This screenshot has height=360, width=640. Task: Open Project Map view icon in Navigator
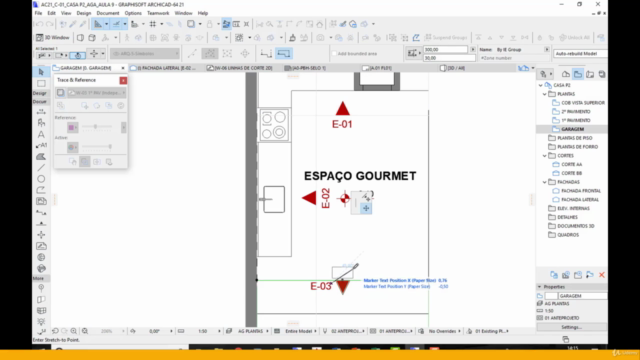pyautogui.click(x=566, y=74)
